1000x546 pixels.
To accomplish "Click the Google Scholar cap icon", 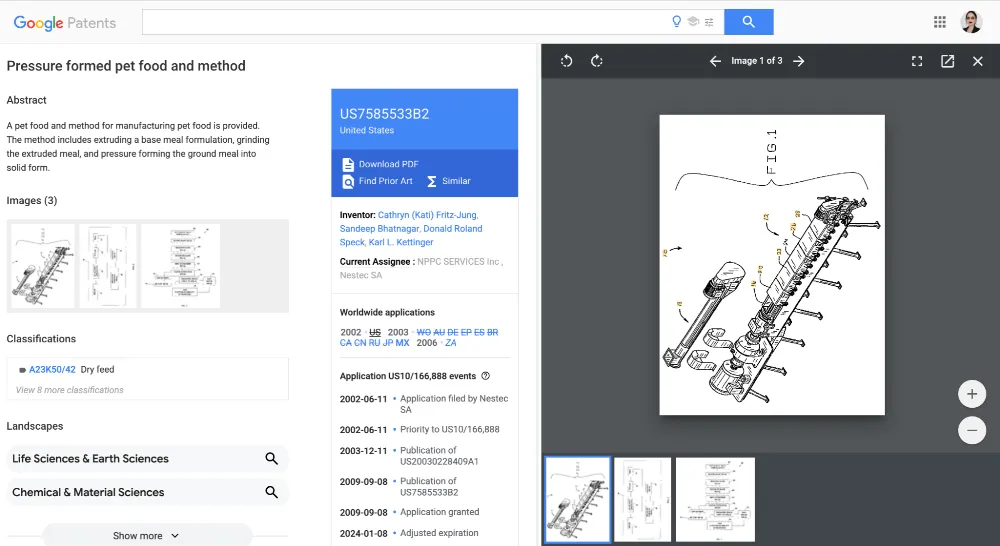I will (x=693, y=22).
